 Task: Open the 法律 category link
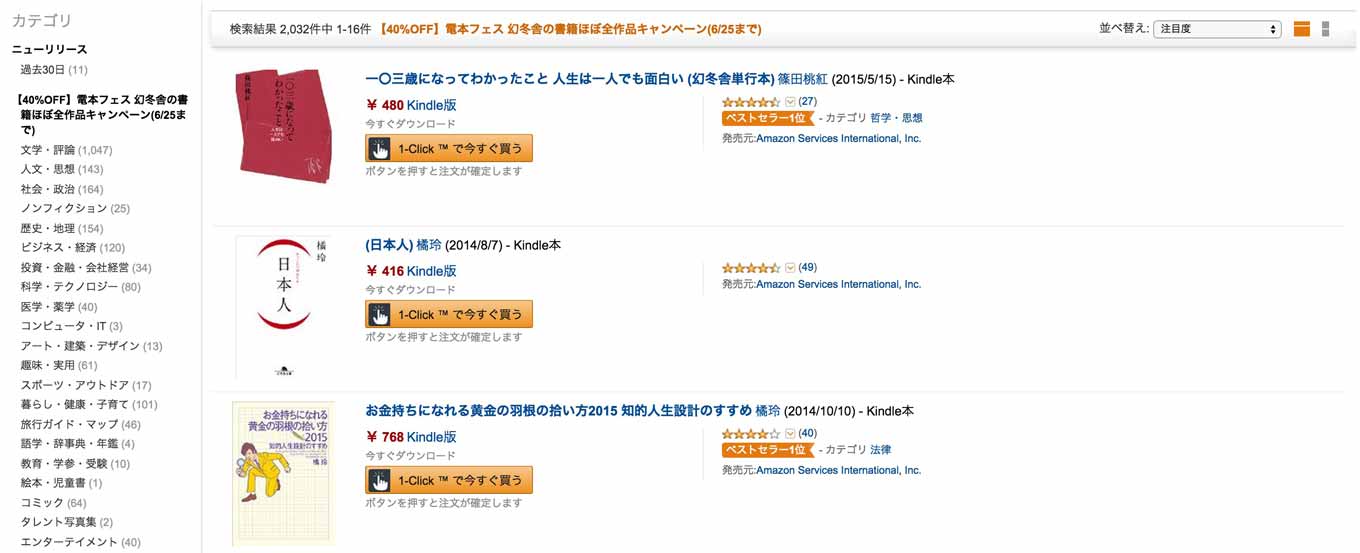(880, 450)
